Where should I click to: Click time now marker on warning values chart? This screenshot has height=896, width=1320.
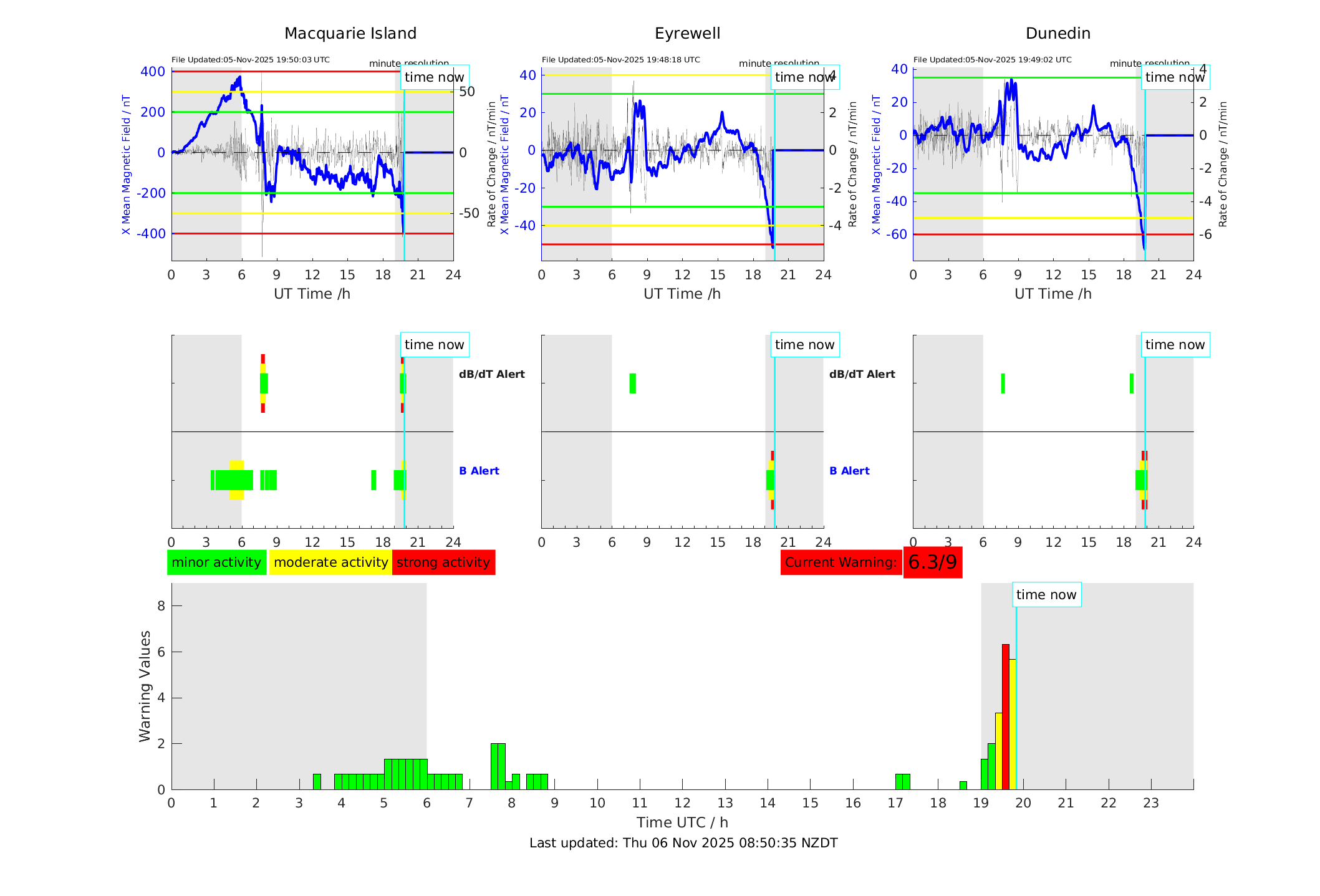tap(1046, 595)
